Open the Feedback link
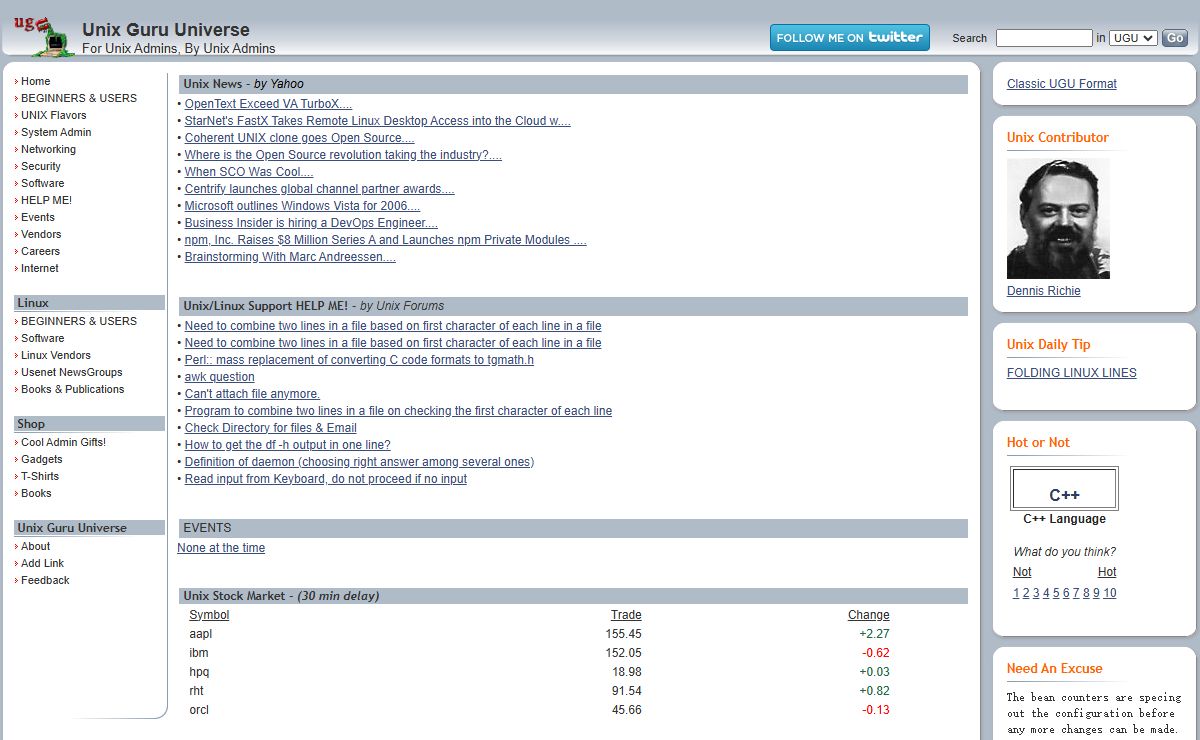 tap(45, 580)
